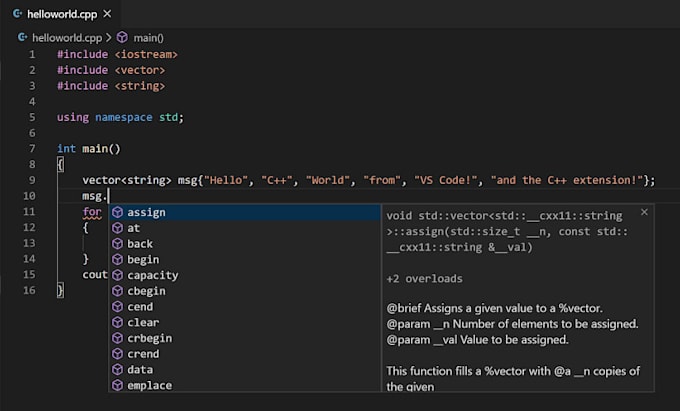Click the method icon next to data
Image resolution: width=680 pixels, height=411 pixels.
coord(118,369)
